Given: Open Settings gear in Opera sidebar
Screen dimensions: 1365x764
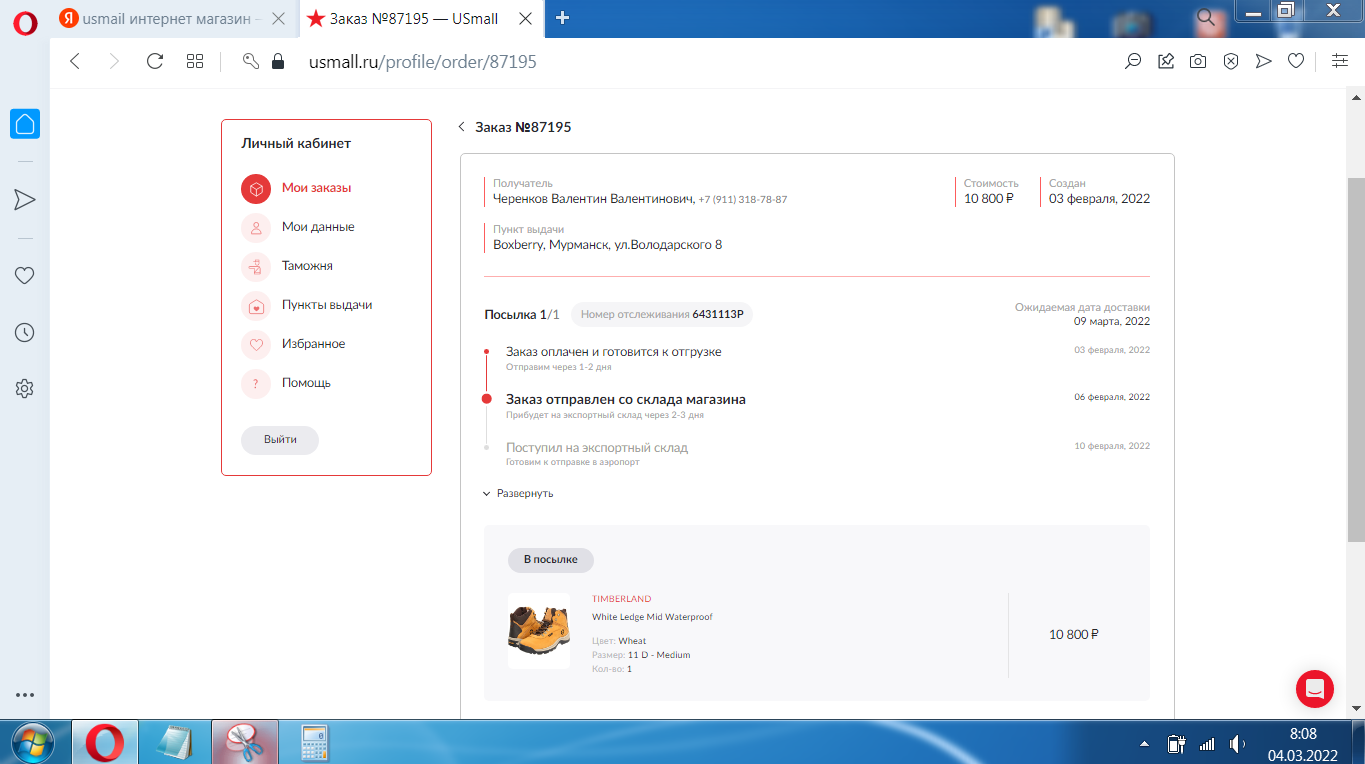Looking at the screenshot, I should pyautogui.click(x=25, y=389).
